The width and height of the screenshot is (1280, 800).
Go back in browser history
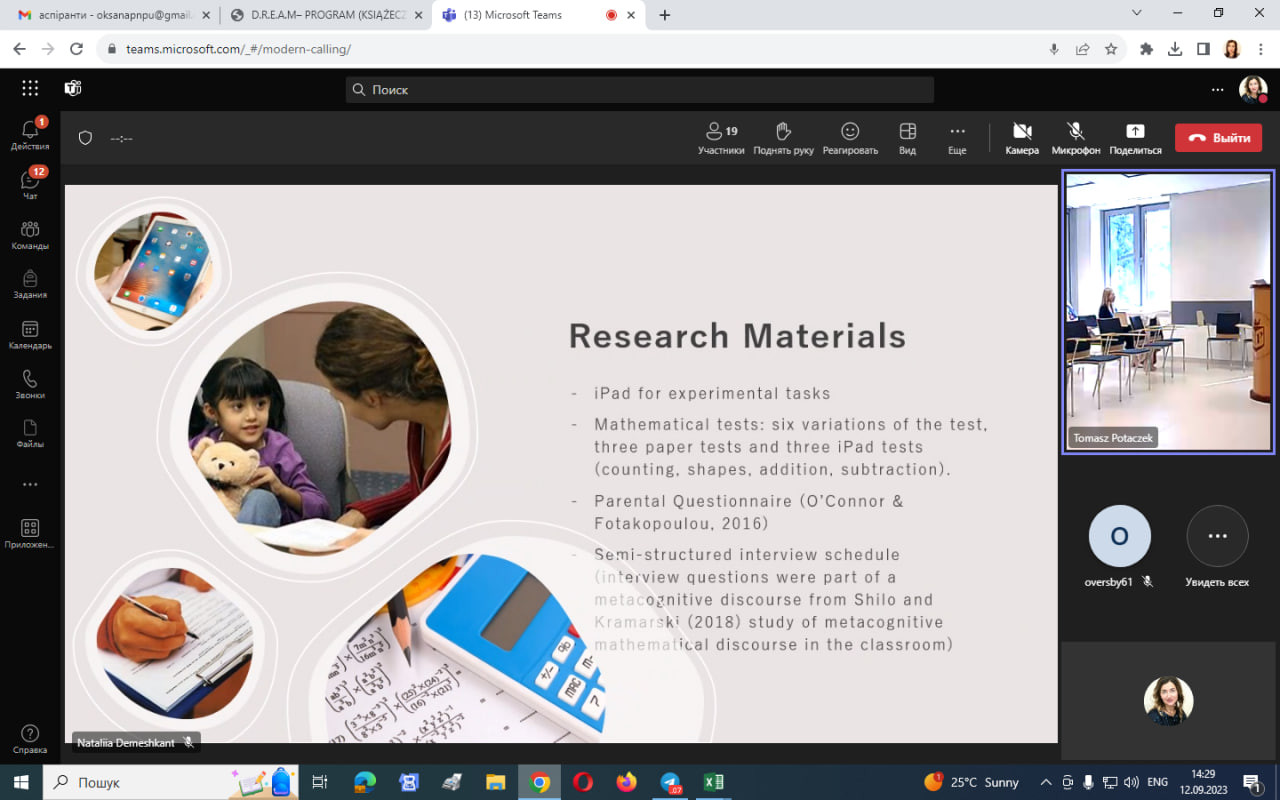pyautogui.click(x=19, y=48)
